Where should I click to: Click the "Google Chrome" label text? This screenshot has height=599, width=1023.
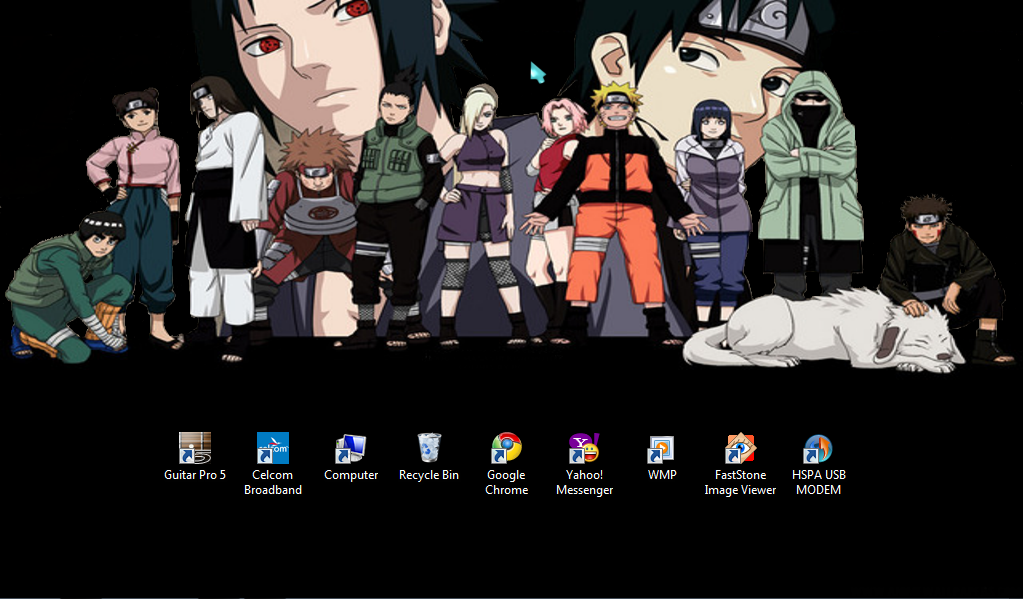pyautogui.click(x=506, y=482)
